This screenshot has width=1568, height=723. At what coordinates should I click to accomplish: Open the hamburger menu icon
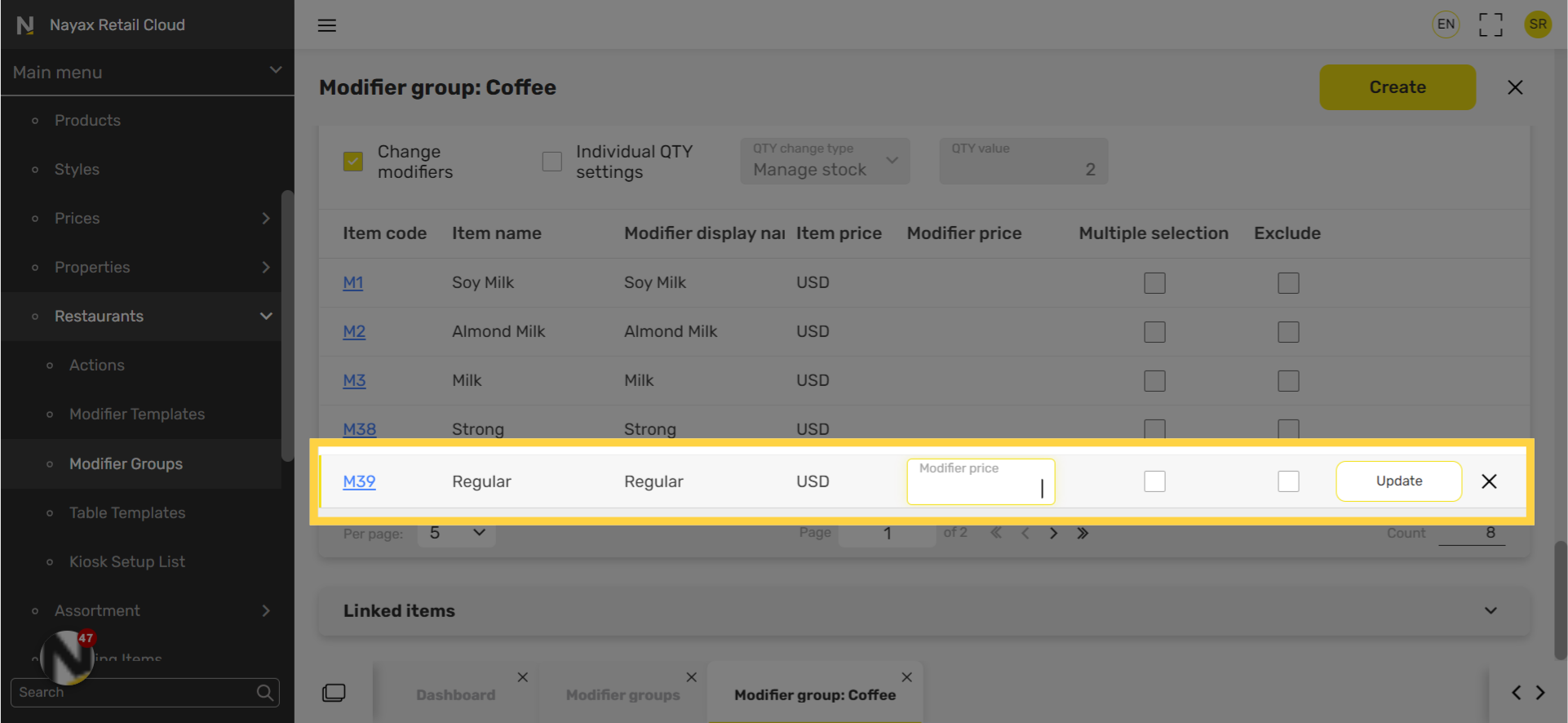pyautogui.click(x=327, y=25)
